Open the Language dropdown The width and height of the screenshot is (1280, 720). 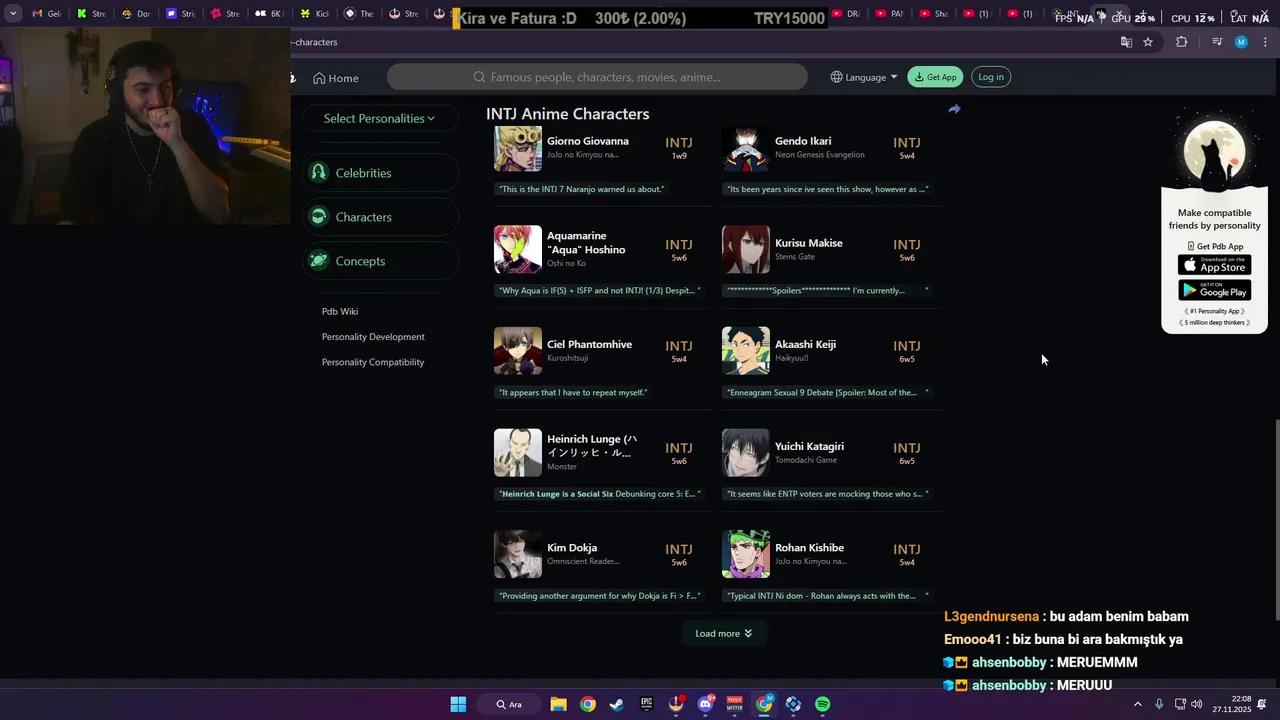pos(864,77)
